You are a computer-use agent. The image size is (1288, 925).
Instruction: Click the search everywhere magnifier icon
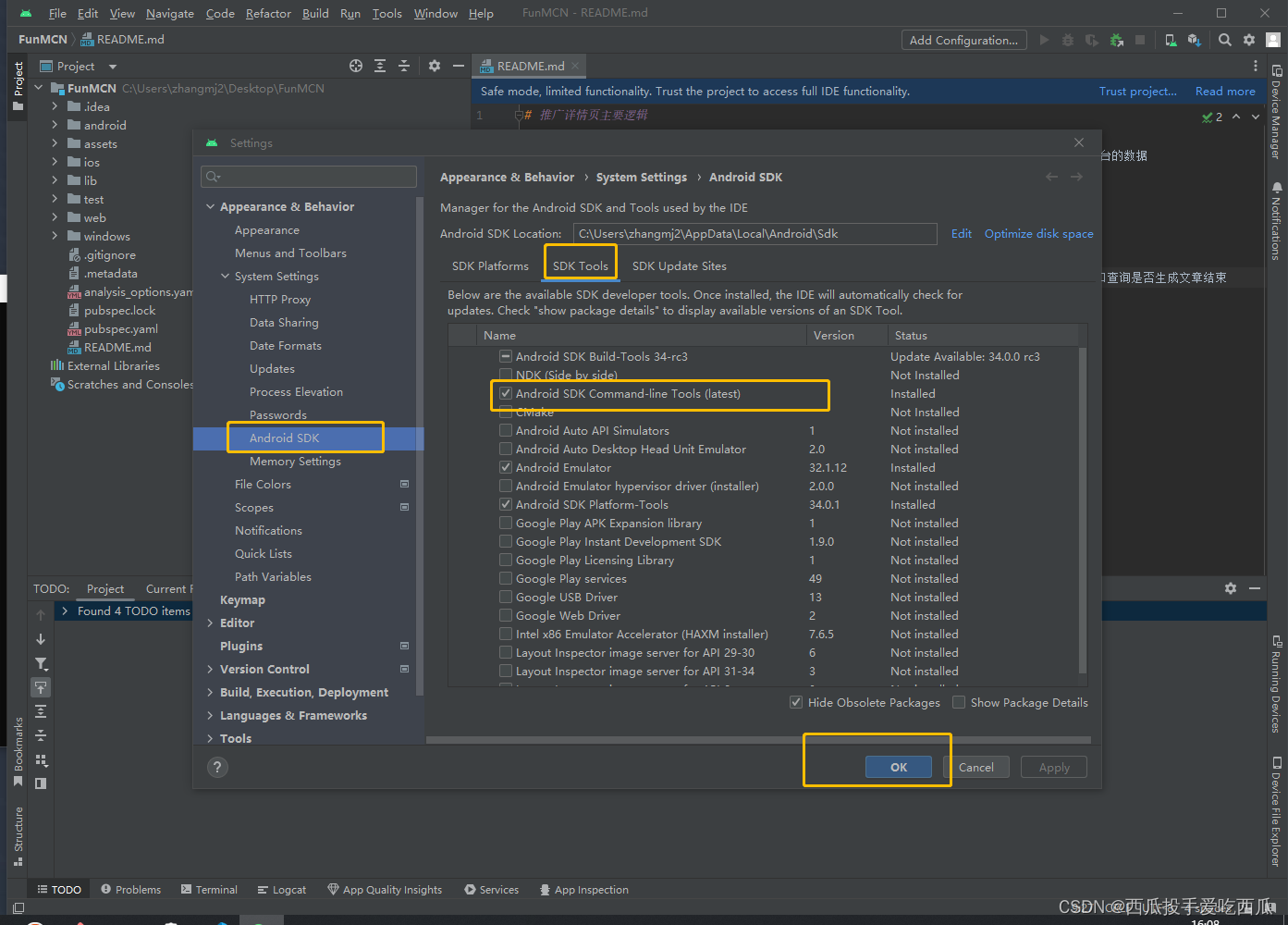tap(1225, 40)
